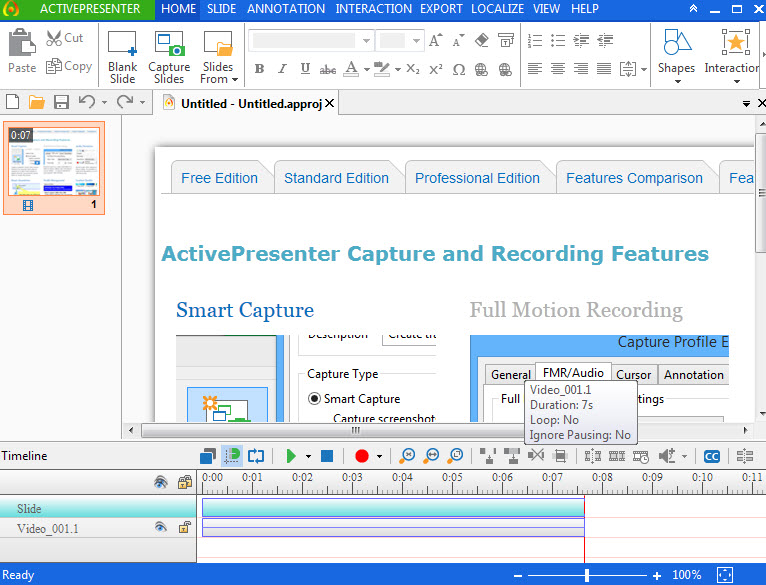This screenshot has width=766, height=585.
Task: Center align the text
Action: tap(558, 68)
